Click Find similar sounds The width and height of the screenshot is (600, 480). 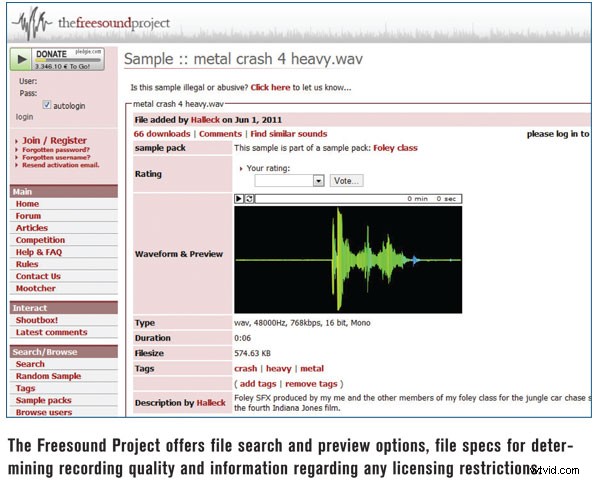pos(289,134)
